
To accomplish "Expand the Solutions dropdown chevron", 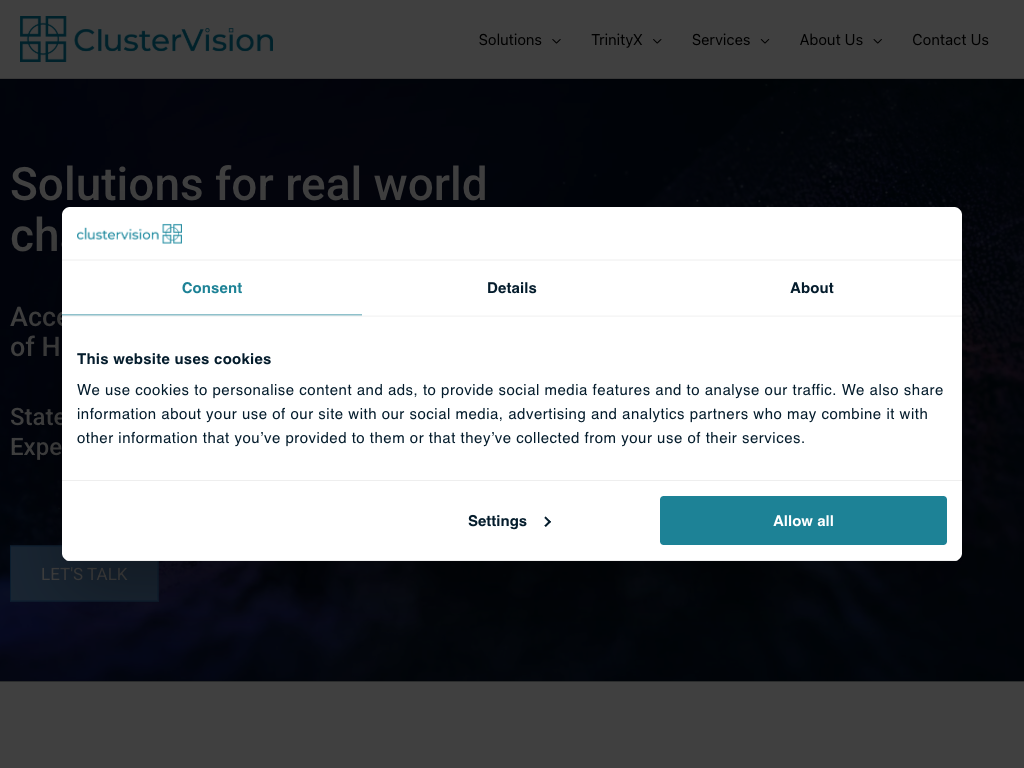I will (557, 41).
